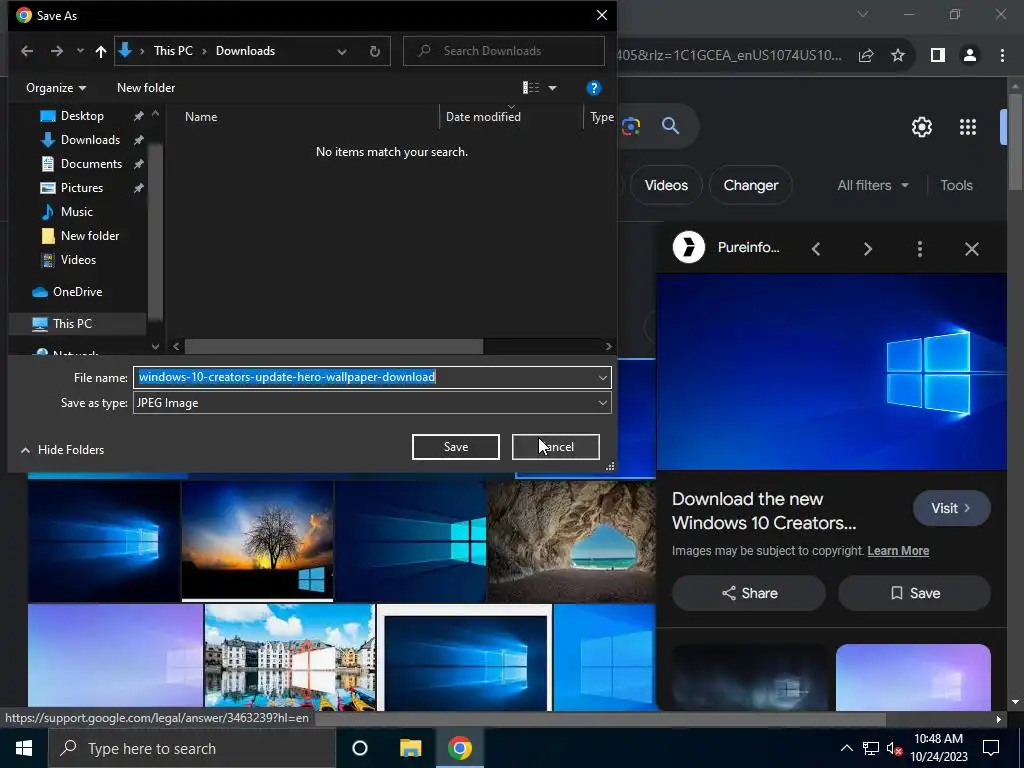Click the Downloads path segment
The width and height of the screenshot is (1024, 768).
246,51
